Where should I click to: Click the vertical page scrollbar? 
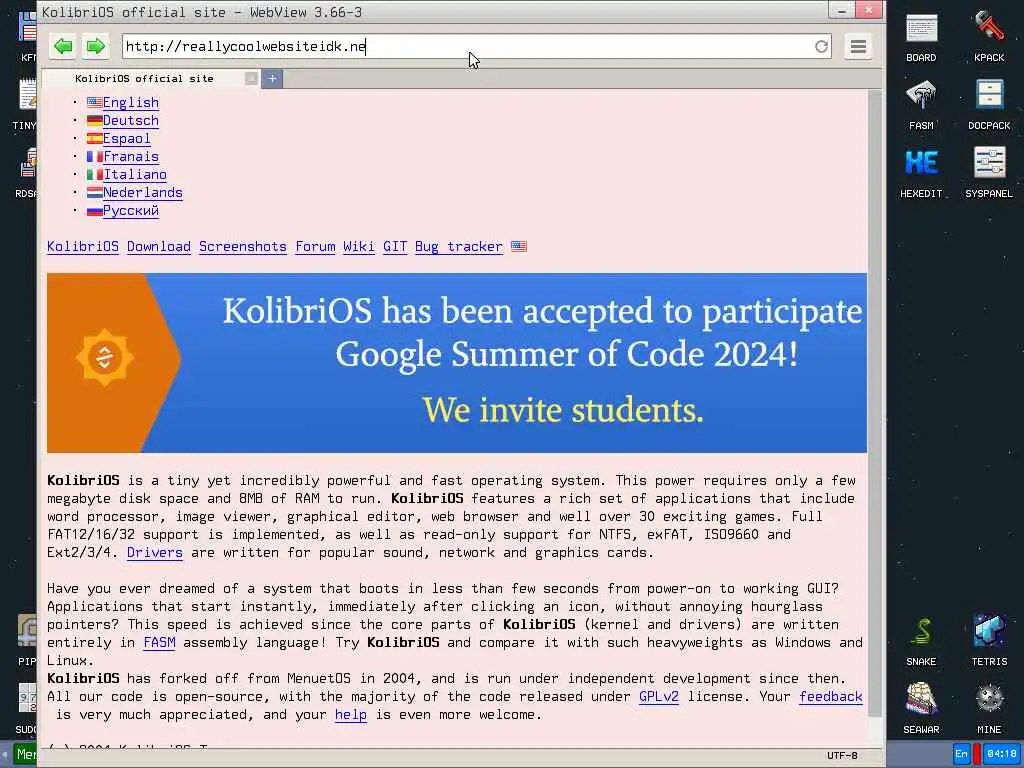click(x=876, y=405)
